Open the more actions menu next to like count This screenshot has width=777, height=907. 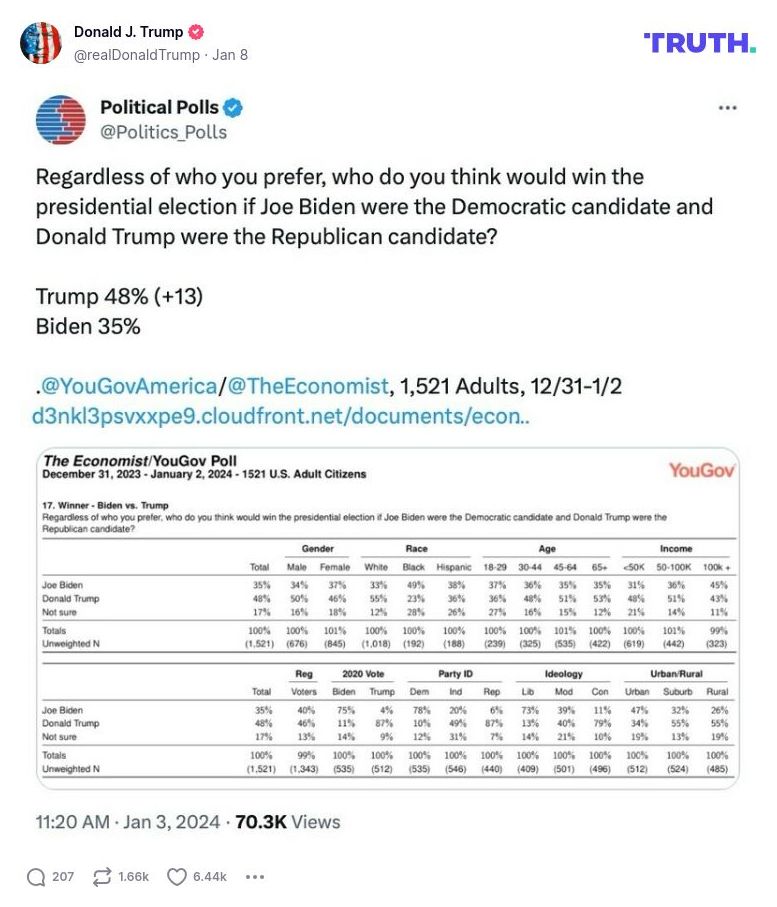tap(253, 879)
